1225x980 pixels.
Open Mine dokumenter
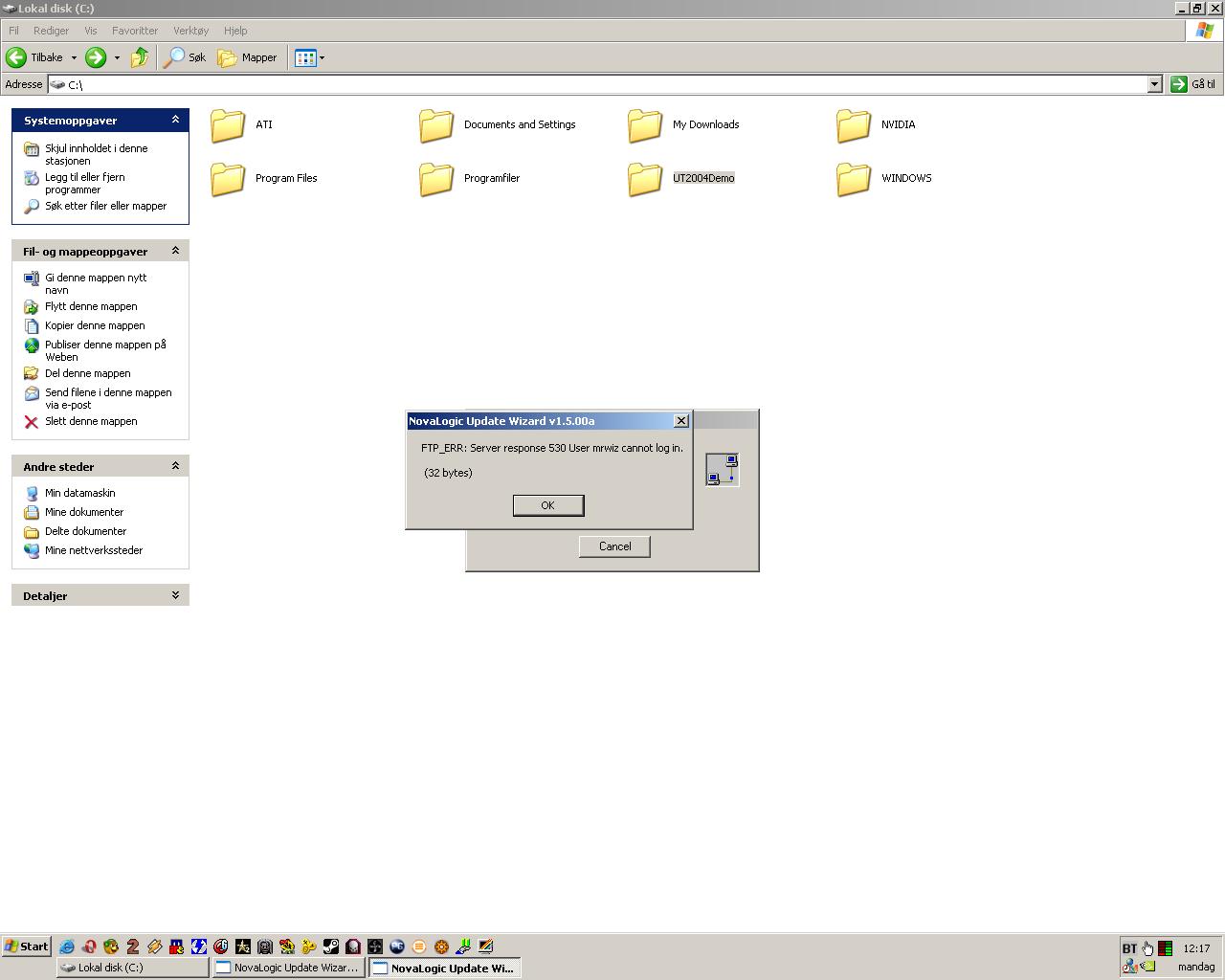[x=84, y=512]
